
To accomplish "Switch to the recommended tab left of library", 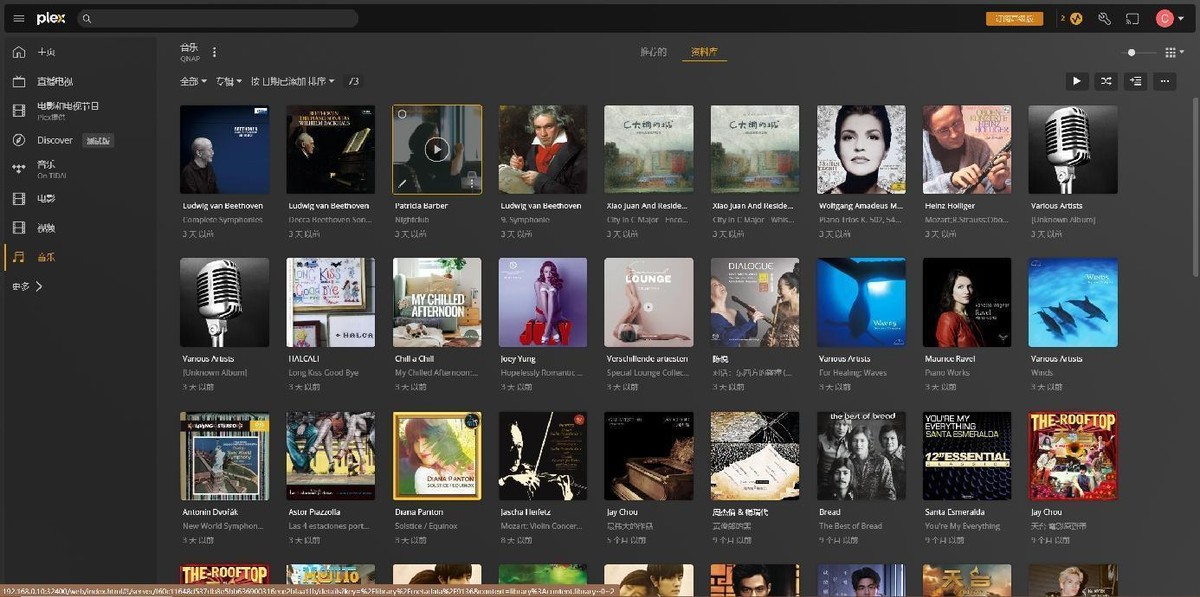I will [x=653, y=52].
